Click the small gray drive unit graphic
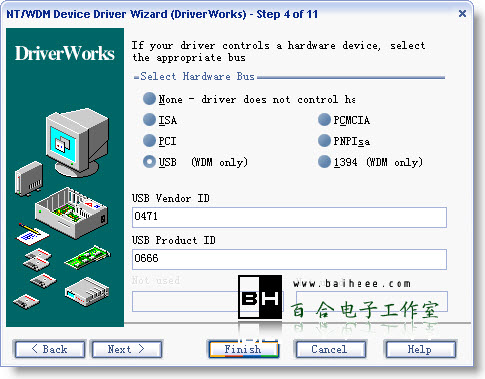 tap(29, 178)
